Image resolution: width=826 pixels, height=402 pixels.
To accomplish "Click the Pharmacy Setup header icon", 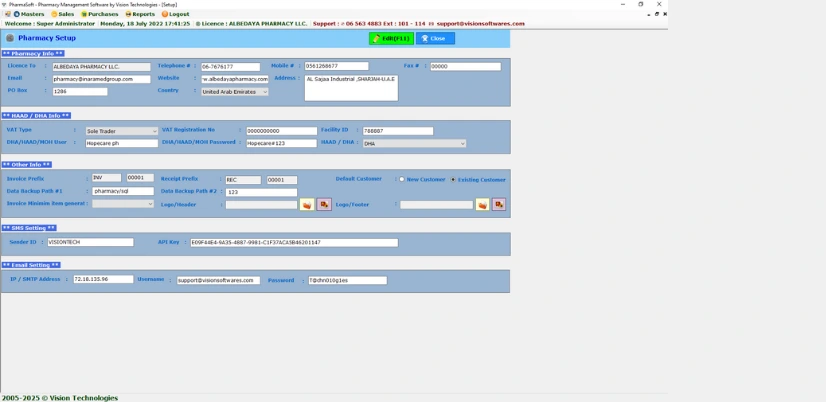I will tap(10, 38).
